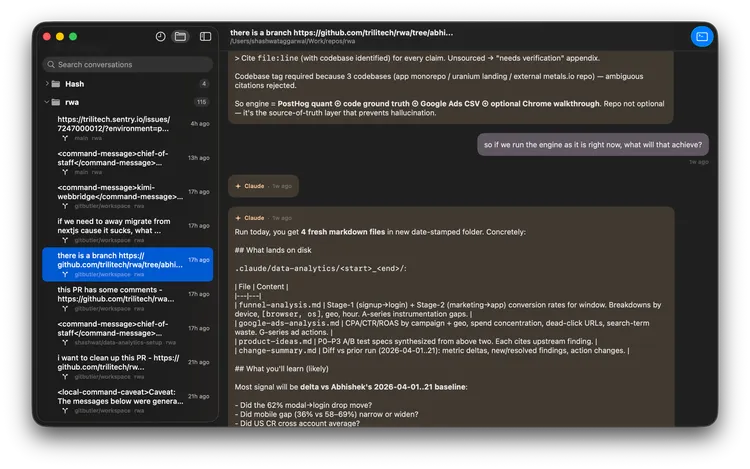Viewport: 750px width, 469px height.
Task: Click branch icon under kimi-webbridge conversation
Action: [x=65, y=206]
